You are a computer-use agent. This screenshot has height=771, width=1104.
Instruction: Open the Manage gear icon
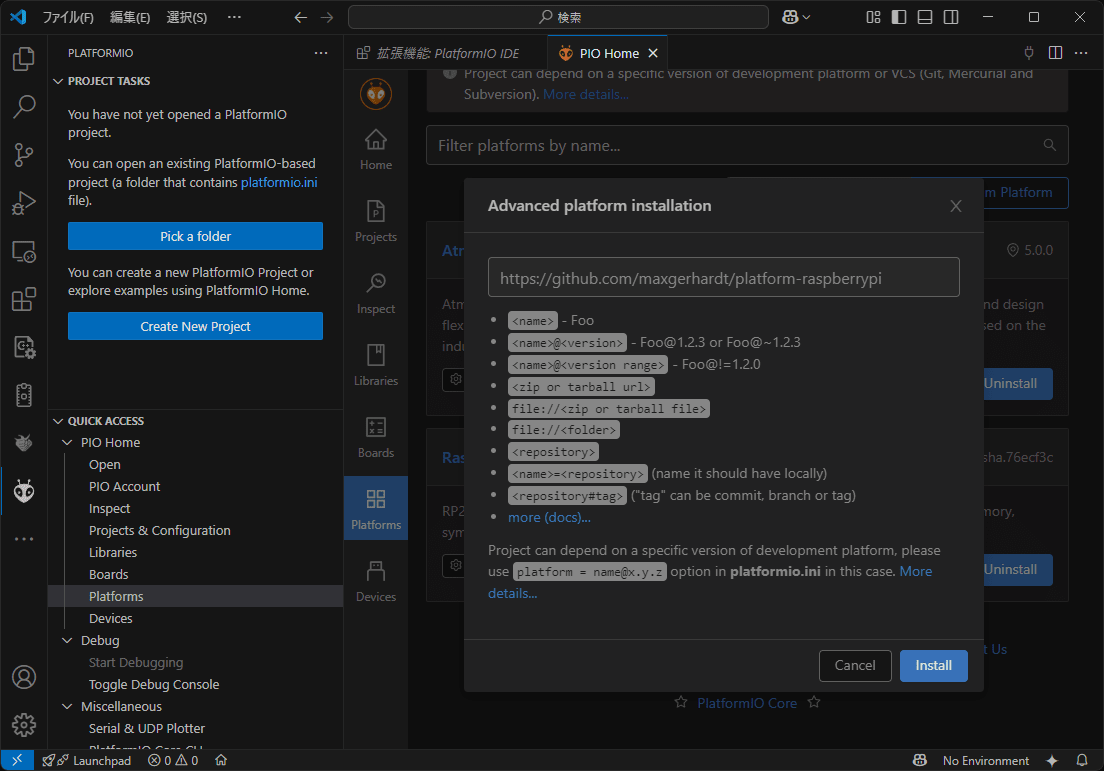click(24, 725)
